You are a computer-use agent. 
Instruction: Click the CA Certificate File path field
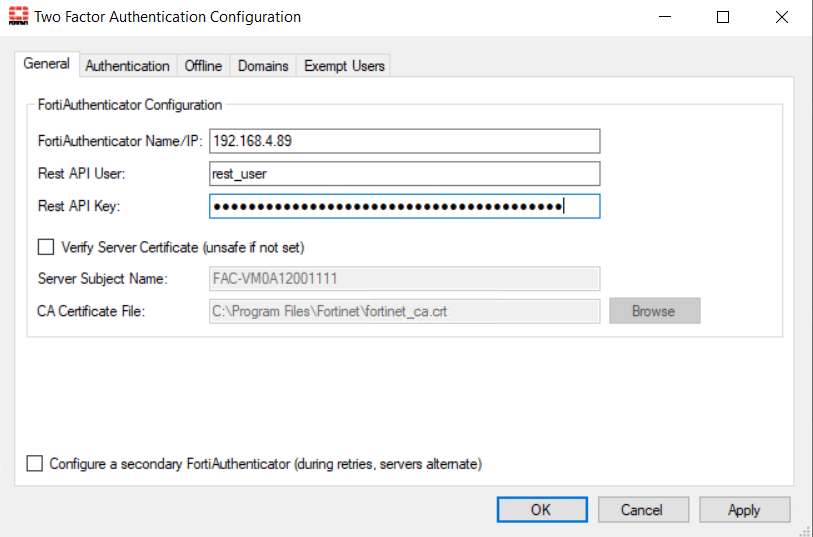404,311
